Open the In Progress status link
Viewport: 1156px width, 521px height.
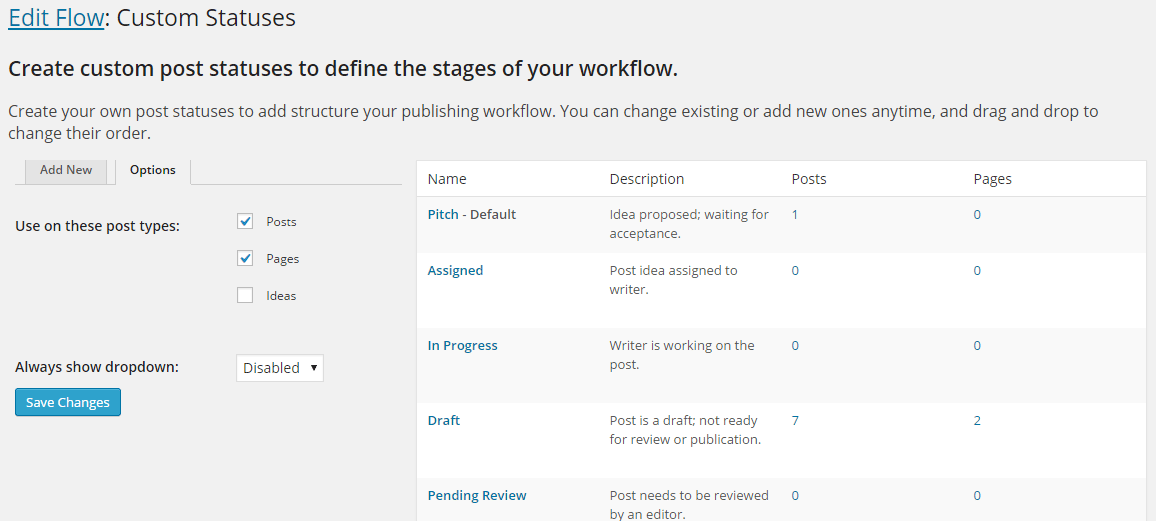coord(462,346)
